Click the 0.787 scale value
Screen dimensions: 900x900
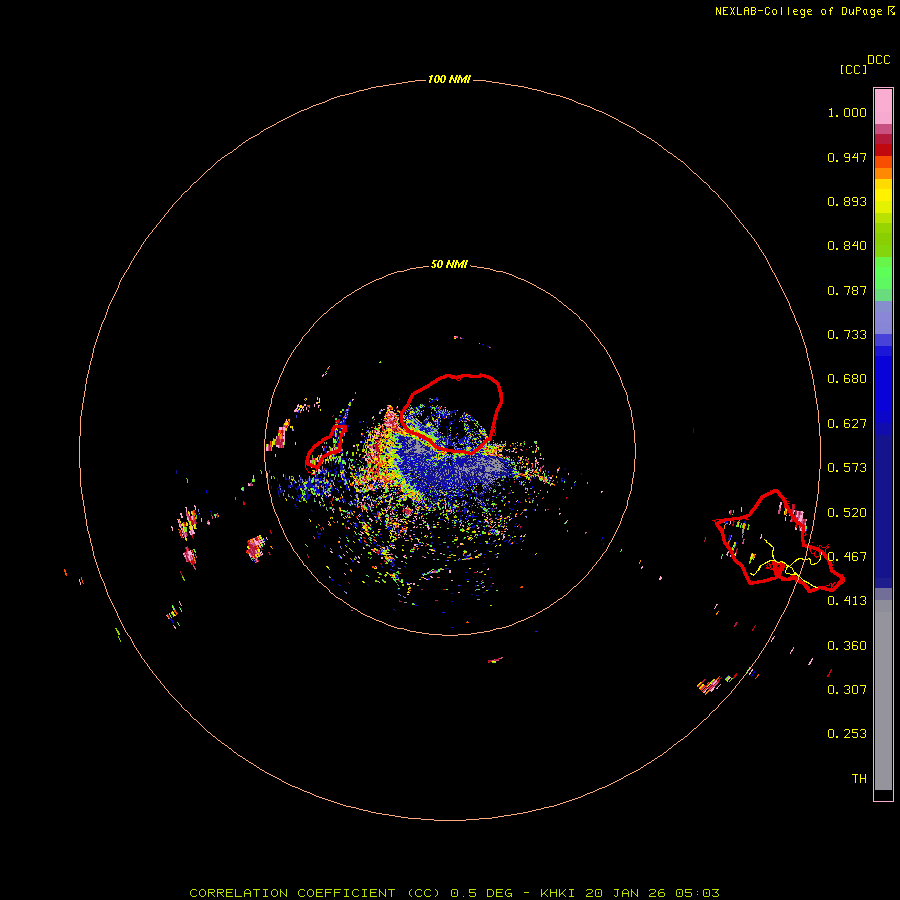(x=847, y=290)
